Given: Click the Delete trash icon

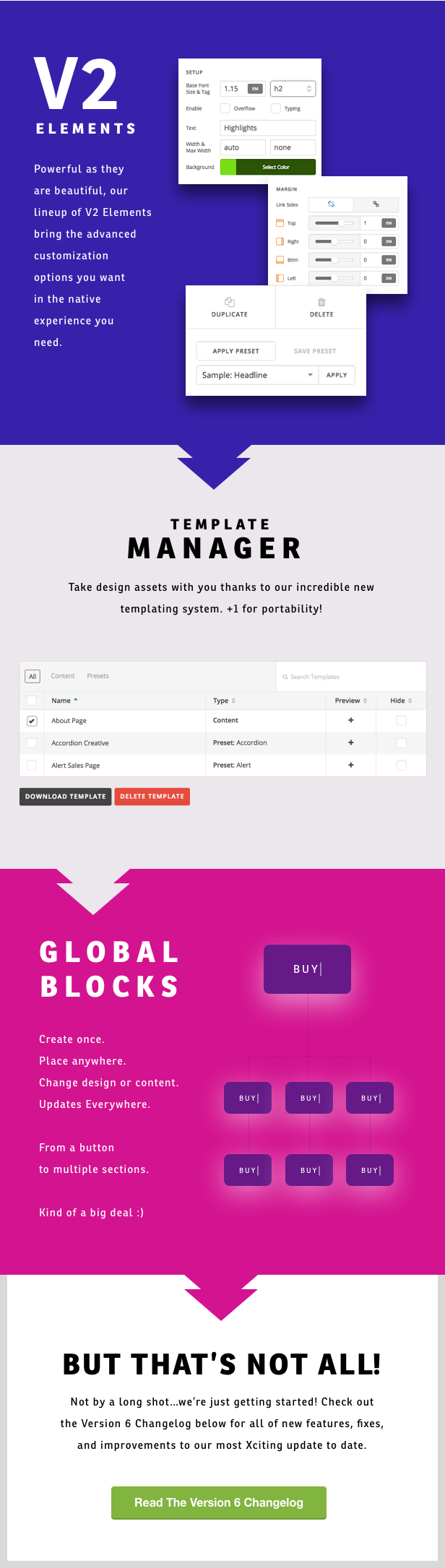Looking at the screenshot, I should point(321,302).
